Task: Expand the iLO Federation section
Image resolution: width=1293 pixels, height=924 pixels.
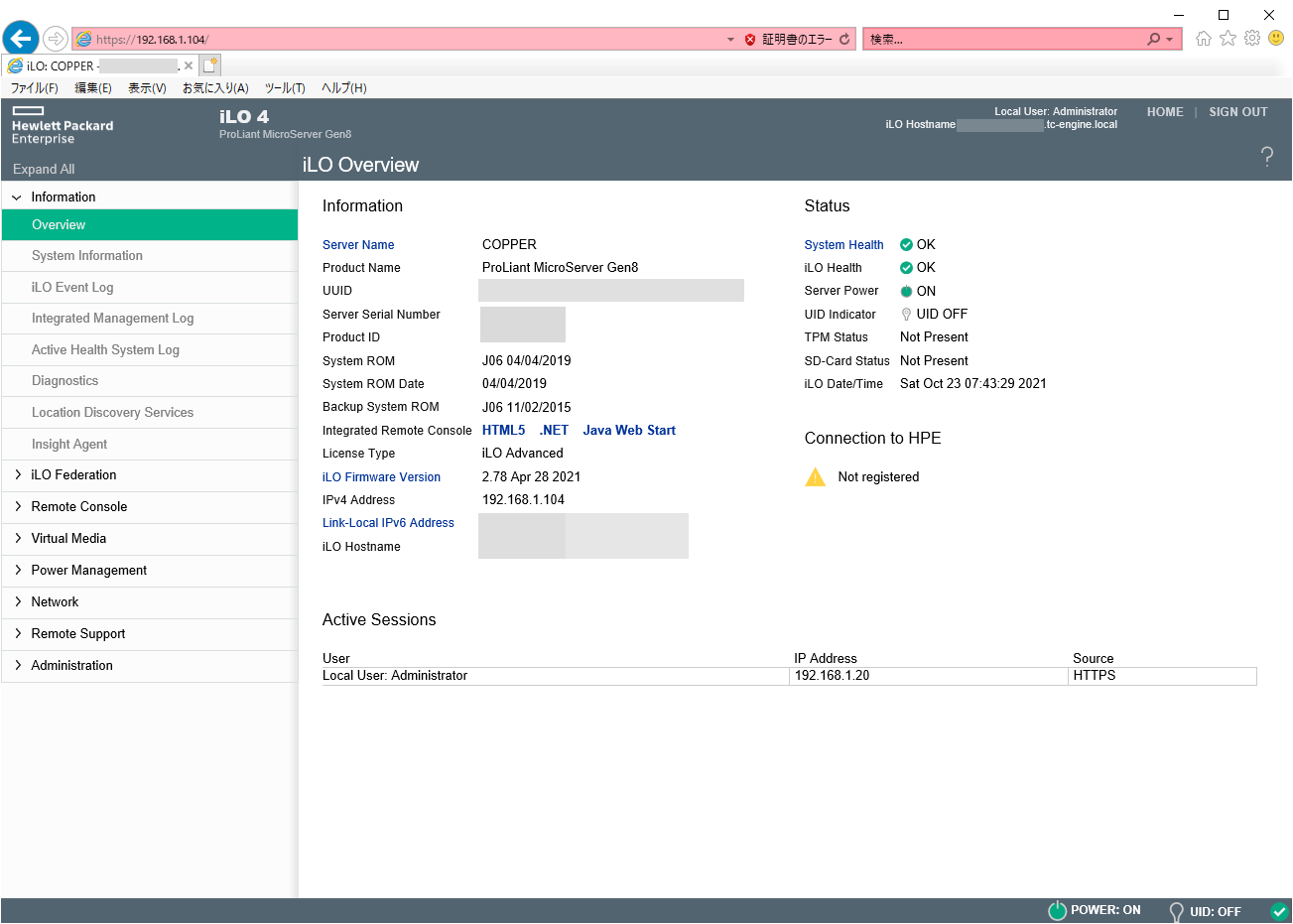Action: click(17, 475)
